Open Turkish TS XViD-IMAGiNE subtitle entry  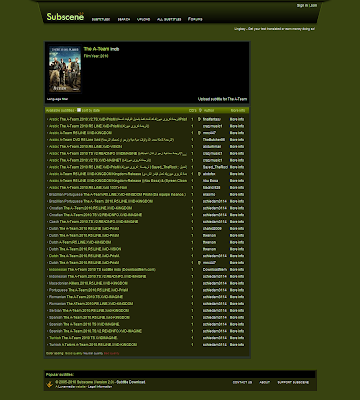[x=83, y=338]
